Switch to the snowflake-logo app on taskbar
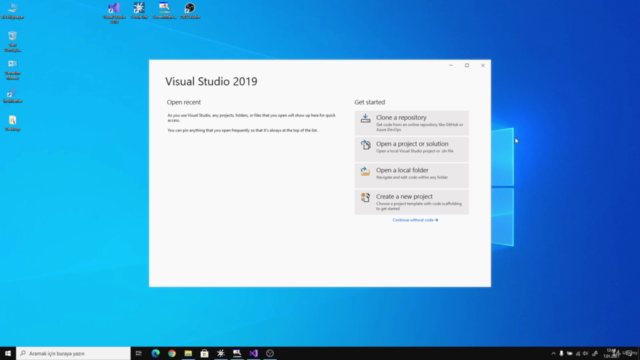The height and width of the screenshot is (360, 640). (x=221, y=353)
